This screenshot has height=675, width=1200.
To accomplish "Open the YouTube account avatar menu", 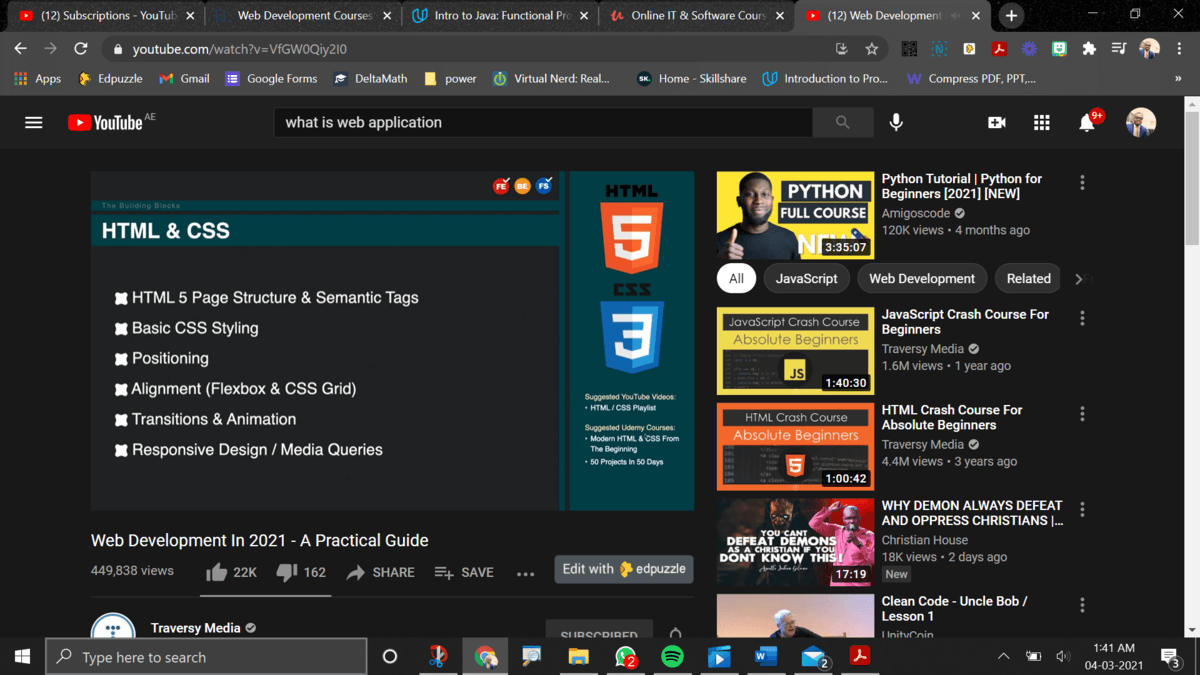I will coord(1141,122).
